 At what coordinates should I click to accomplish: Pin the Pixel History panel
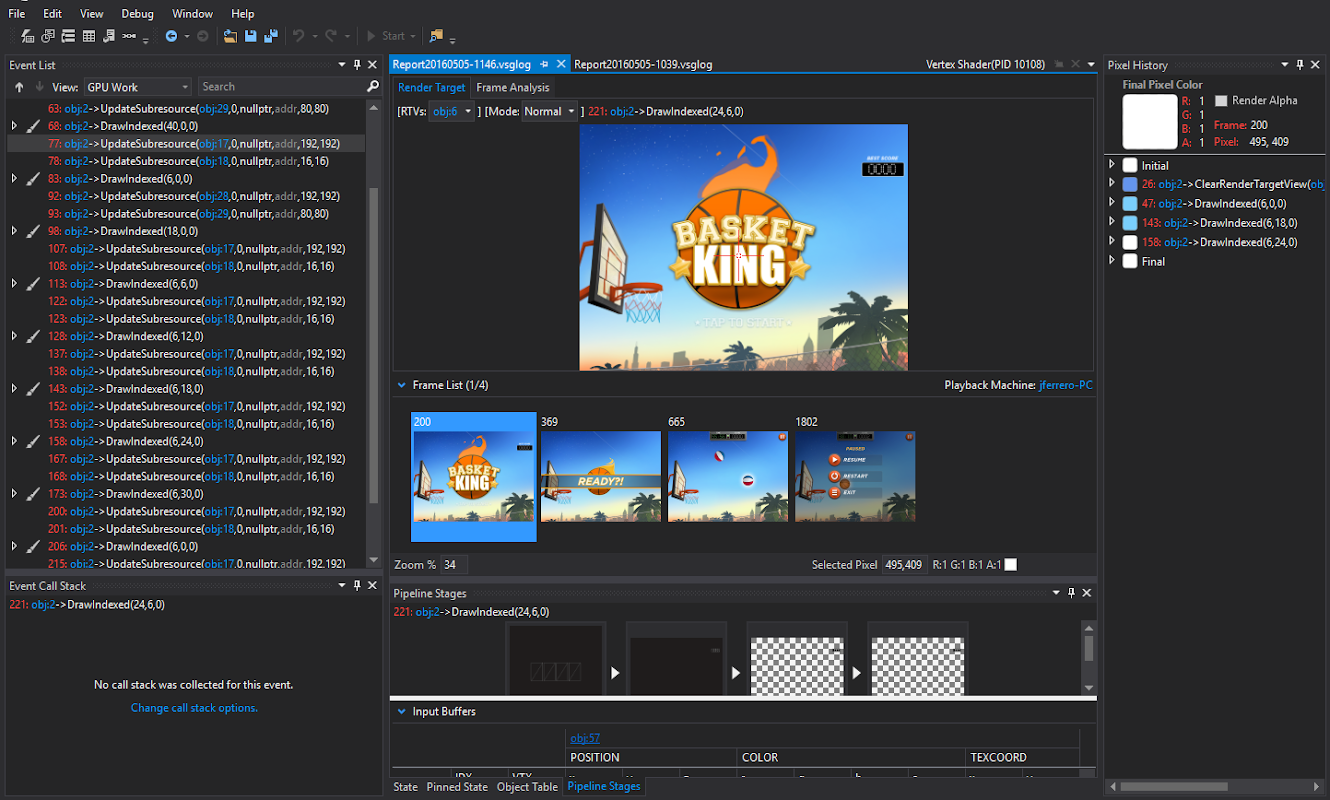point(1300,65)
